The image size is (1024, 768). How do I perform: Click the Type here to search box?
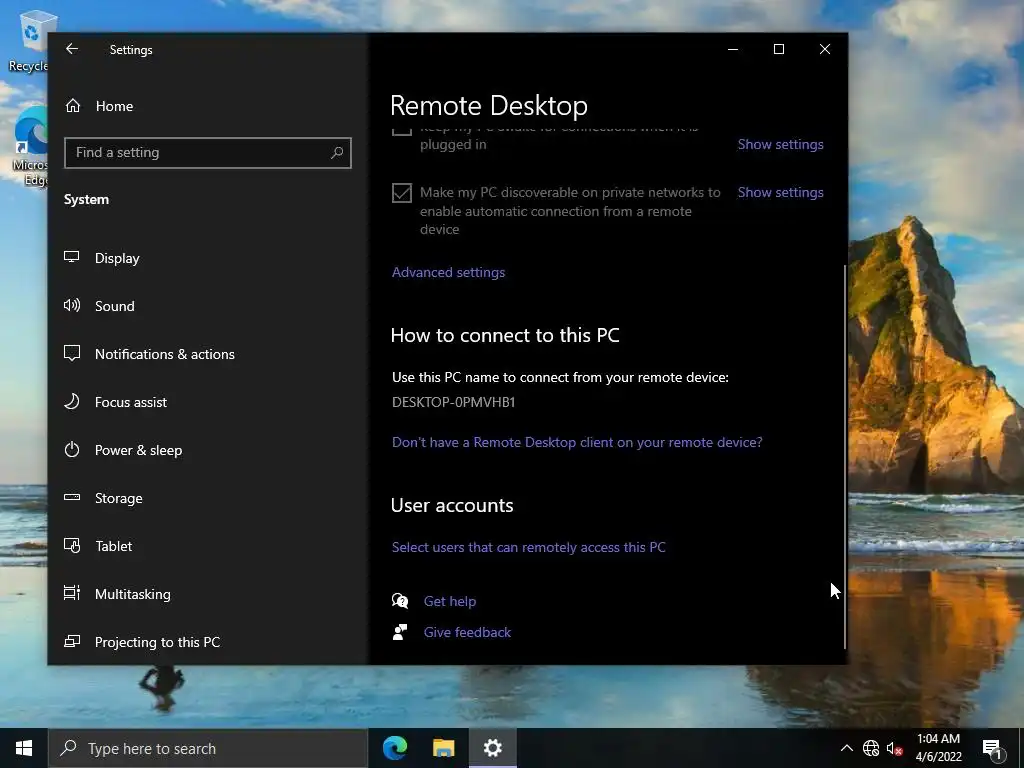click(x=208, y=748)
